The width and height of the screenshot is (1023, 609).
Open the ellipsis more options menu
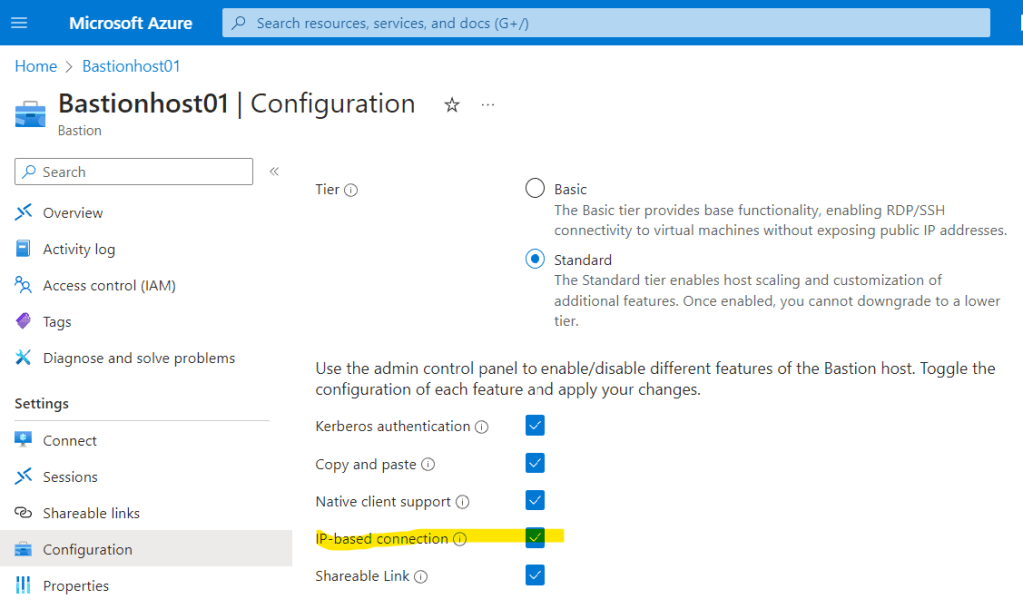(x=488, y=105)
